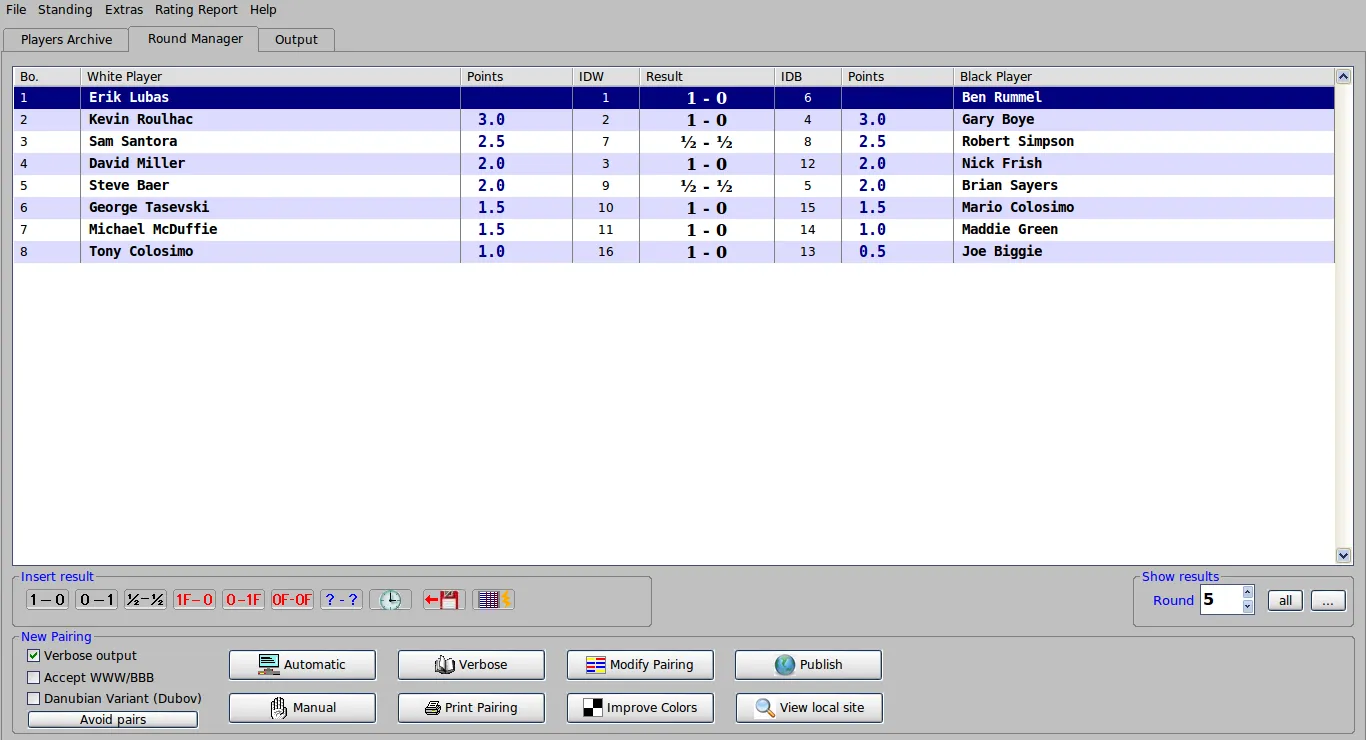The width and height of the screenshot is (1366, 740).
Task: Insert a 0-1 black win result
Action: click(x=96, y=600)
